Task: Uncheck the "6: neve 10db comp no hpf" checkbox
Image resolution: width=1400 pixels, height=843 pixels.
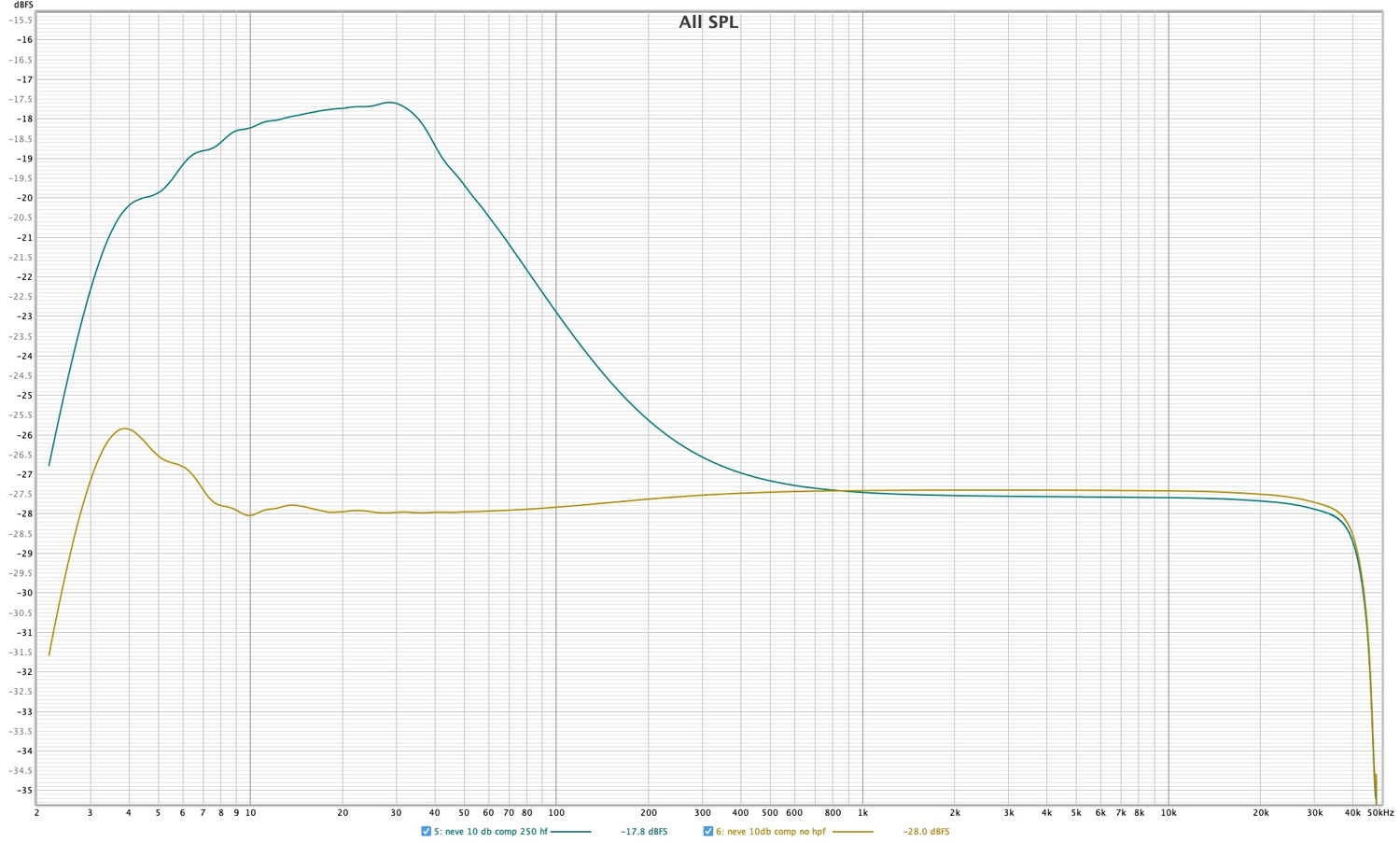Action: [x=707, y=831]
